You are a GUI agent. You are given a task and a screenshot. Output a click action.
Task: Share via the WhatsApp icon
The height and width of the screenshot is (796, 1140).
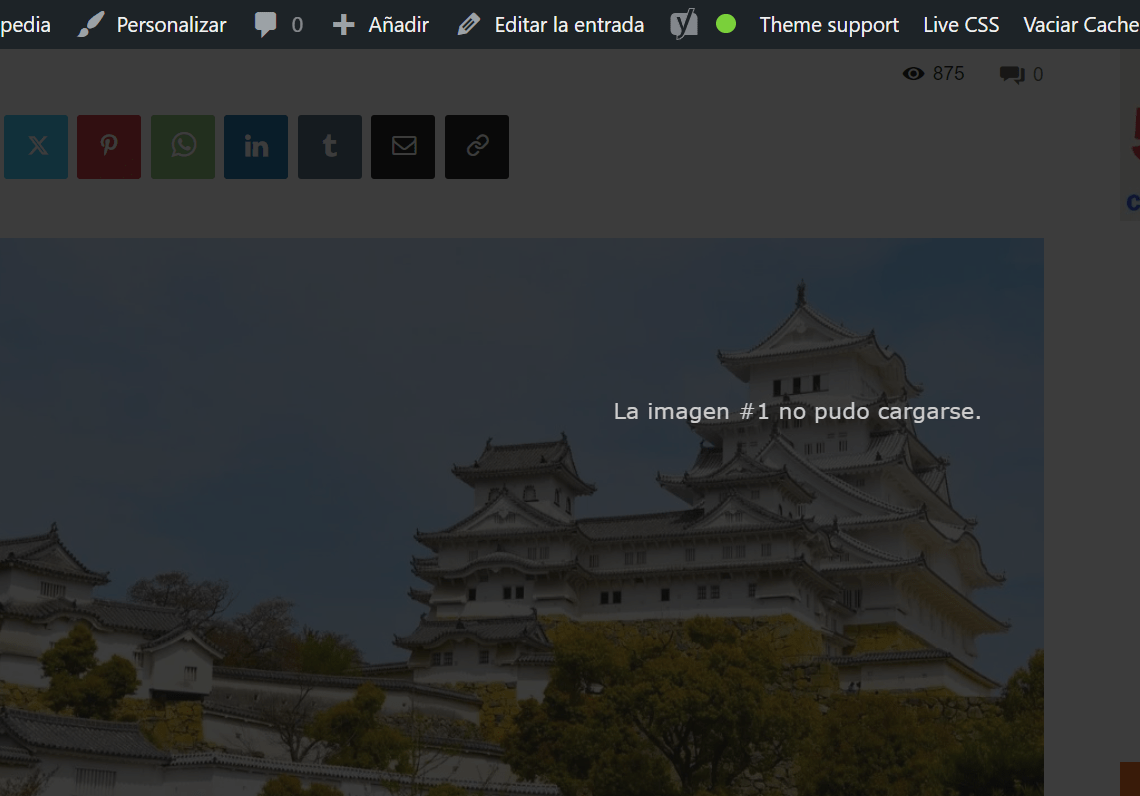click(183, 147)
